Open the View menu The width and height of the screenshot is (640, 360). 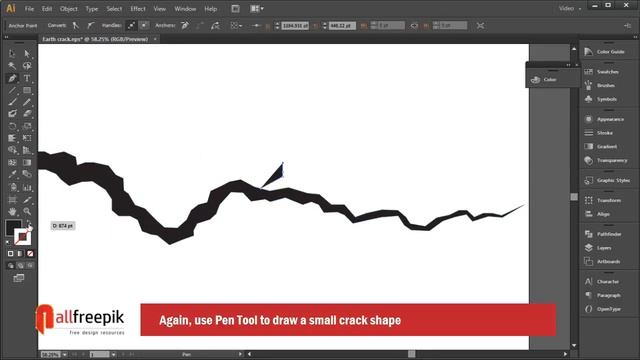pos(160,9)
